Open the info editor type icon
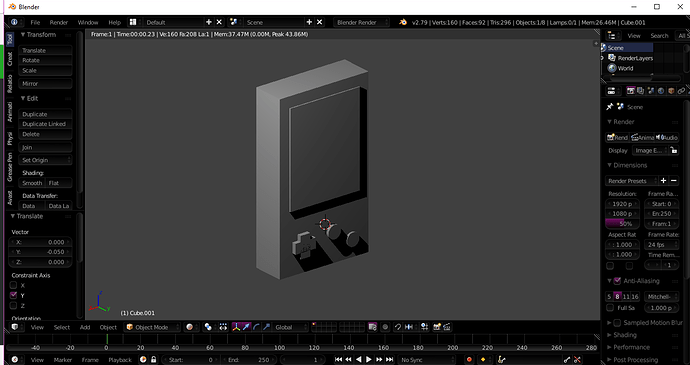Screen dimensions: 690x365 [14, 22]
